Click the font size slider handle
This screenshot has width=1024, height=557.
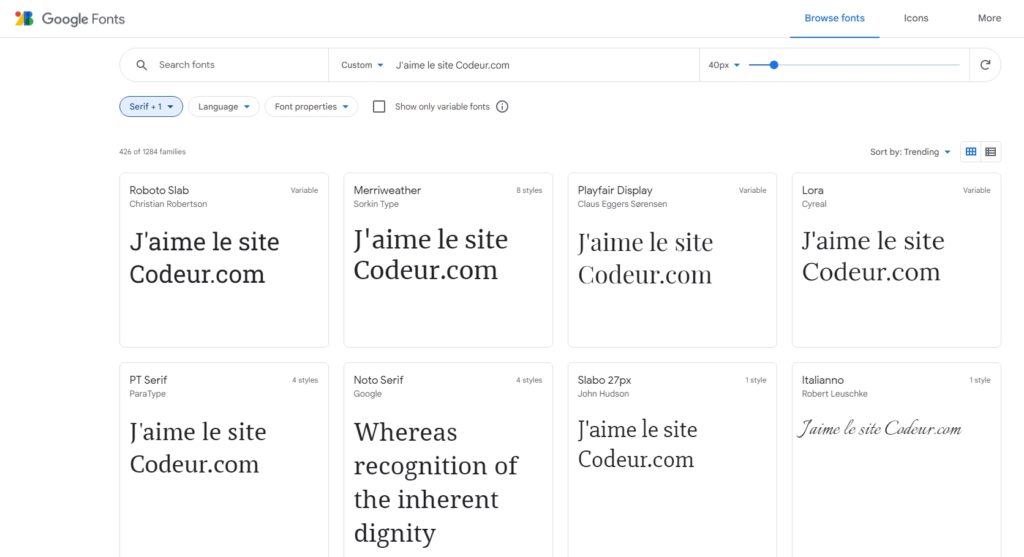tap(774, 65)
